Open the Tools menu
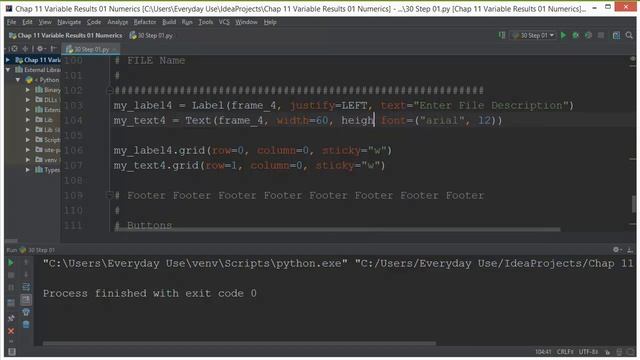Viewport: 640px width, 360px height. coord(206,22)
